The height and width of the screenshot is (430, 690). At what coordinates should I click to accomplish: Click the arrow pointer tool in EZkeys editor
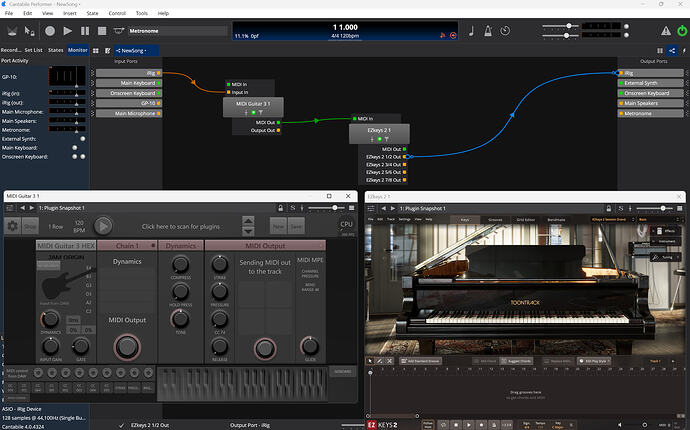pyautogui.click(x=370, y=361)
